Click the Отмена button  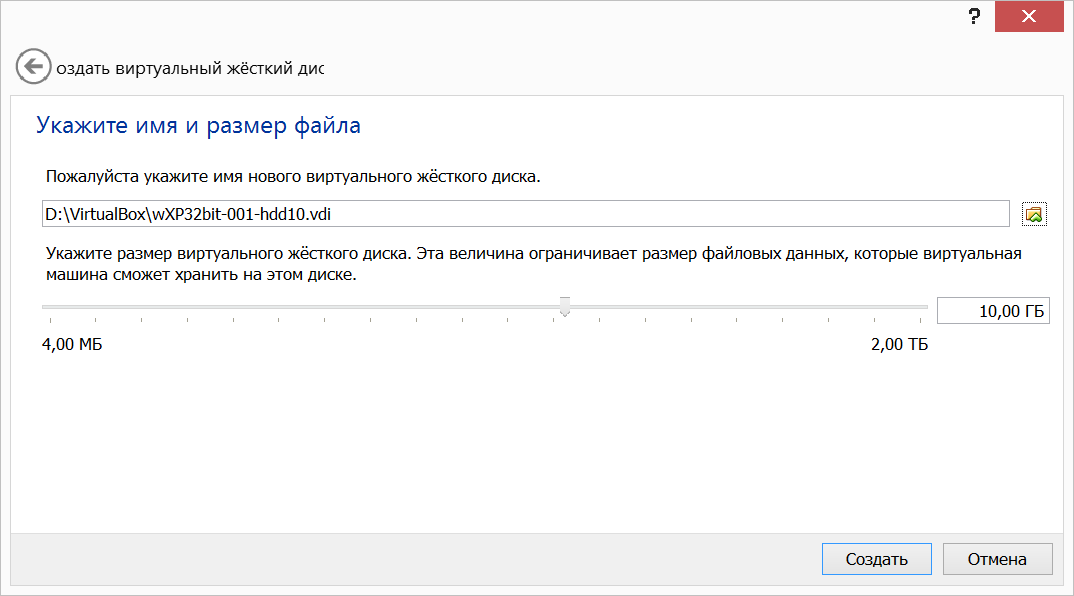coord(997,559)
